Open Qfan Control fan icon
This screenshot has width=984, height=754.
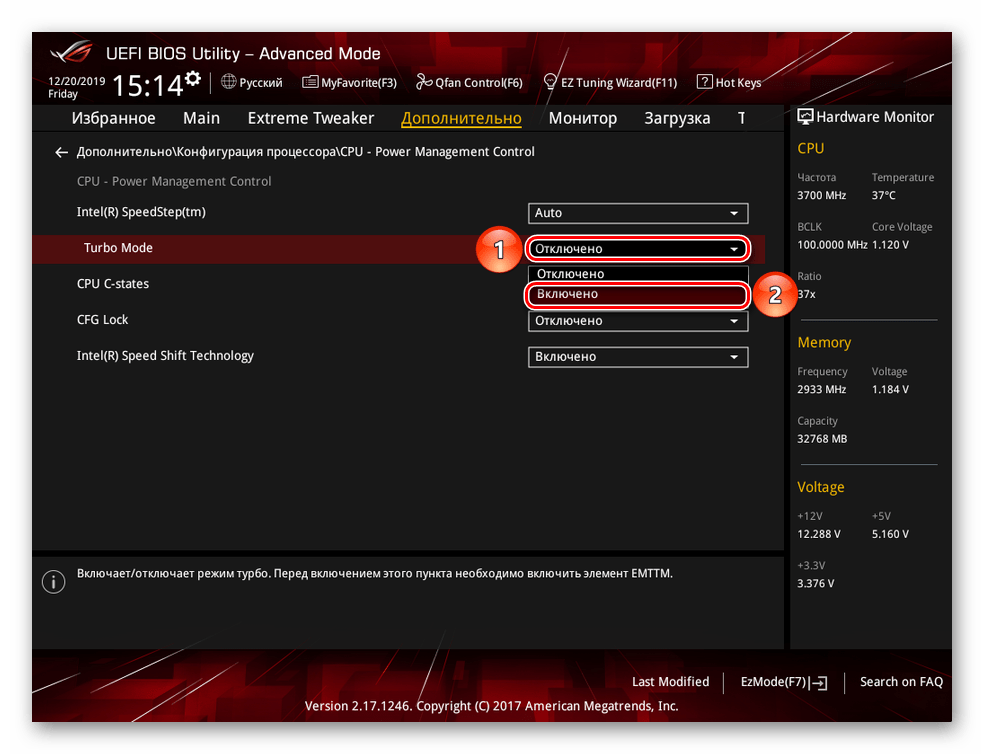pos(424,82)
